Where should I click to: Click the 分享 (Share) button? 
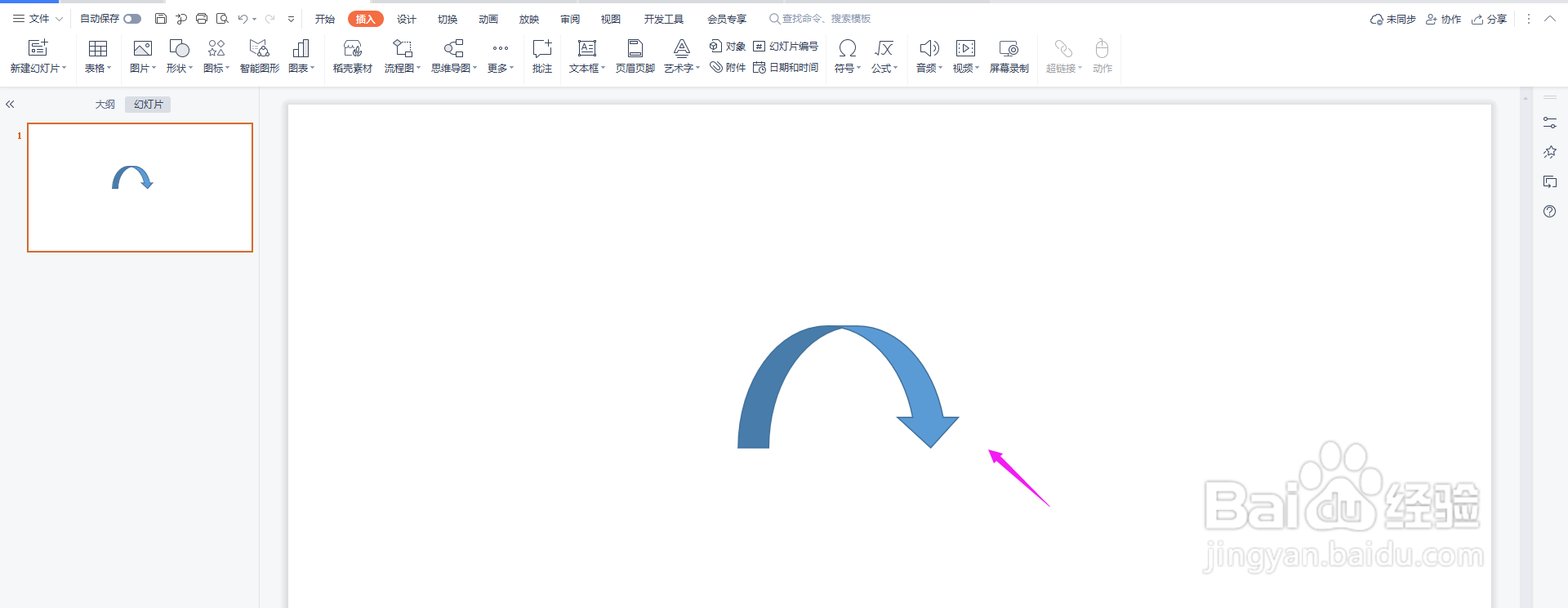1489,19
